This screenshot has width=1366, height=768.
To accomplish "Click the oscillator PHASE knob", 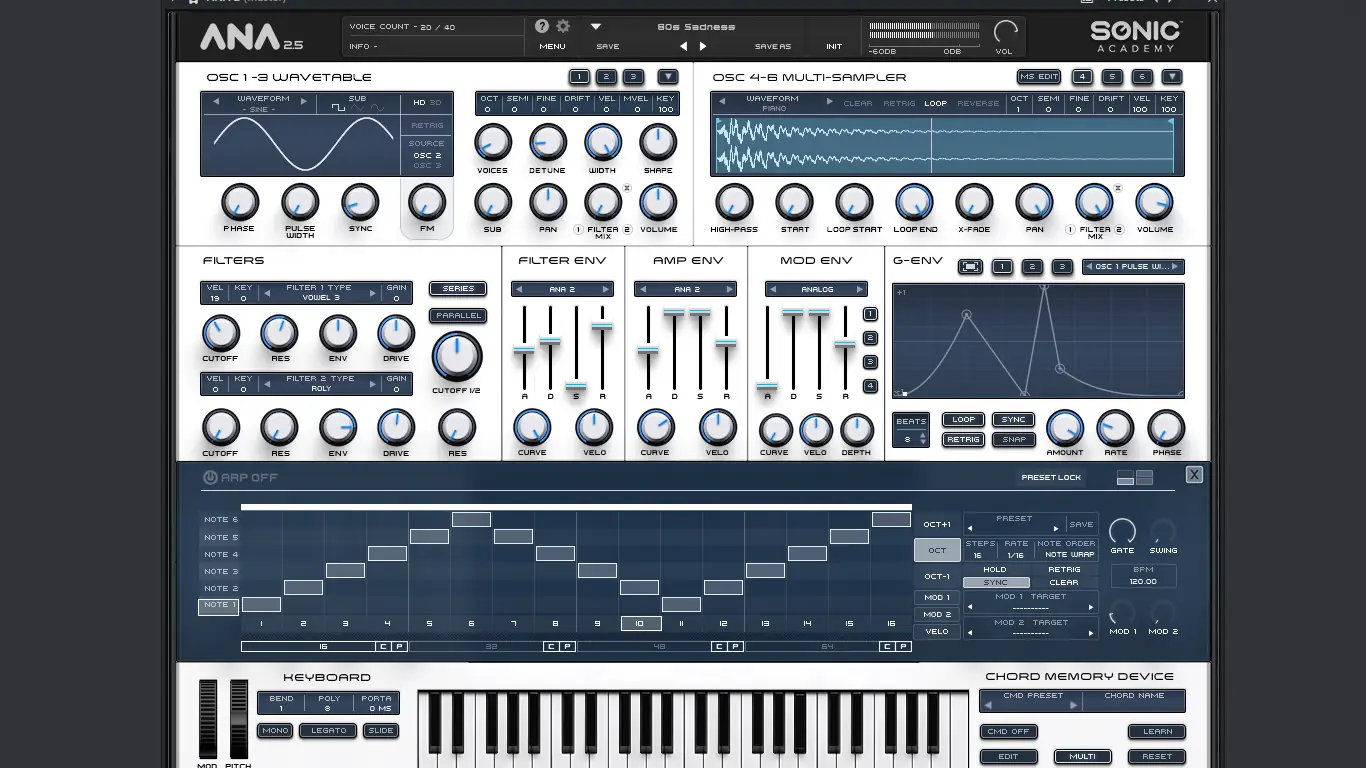I will point(239,203).
